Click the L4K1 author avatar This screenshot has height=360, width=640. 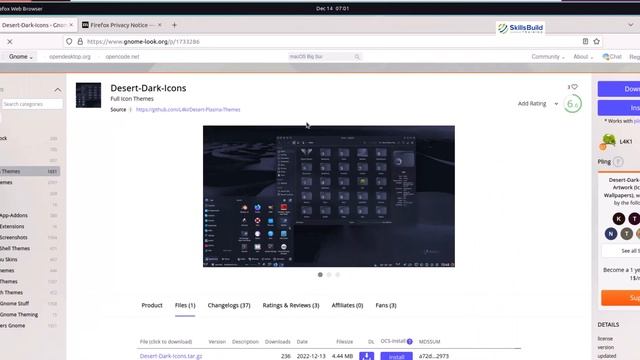click(608, 141)
